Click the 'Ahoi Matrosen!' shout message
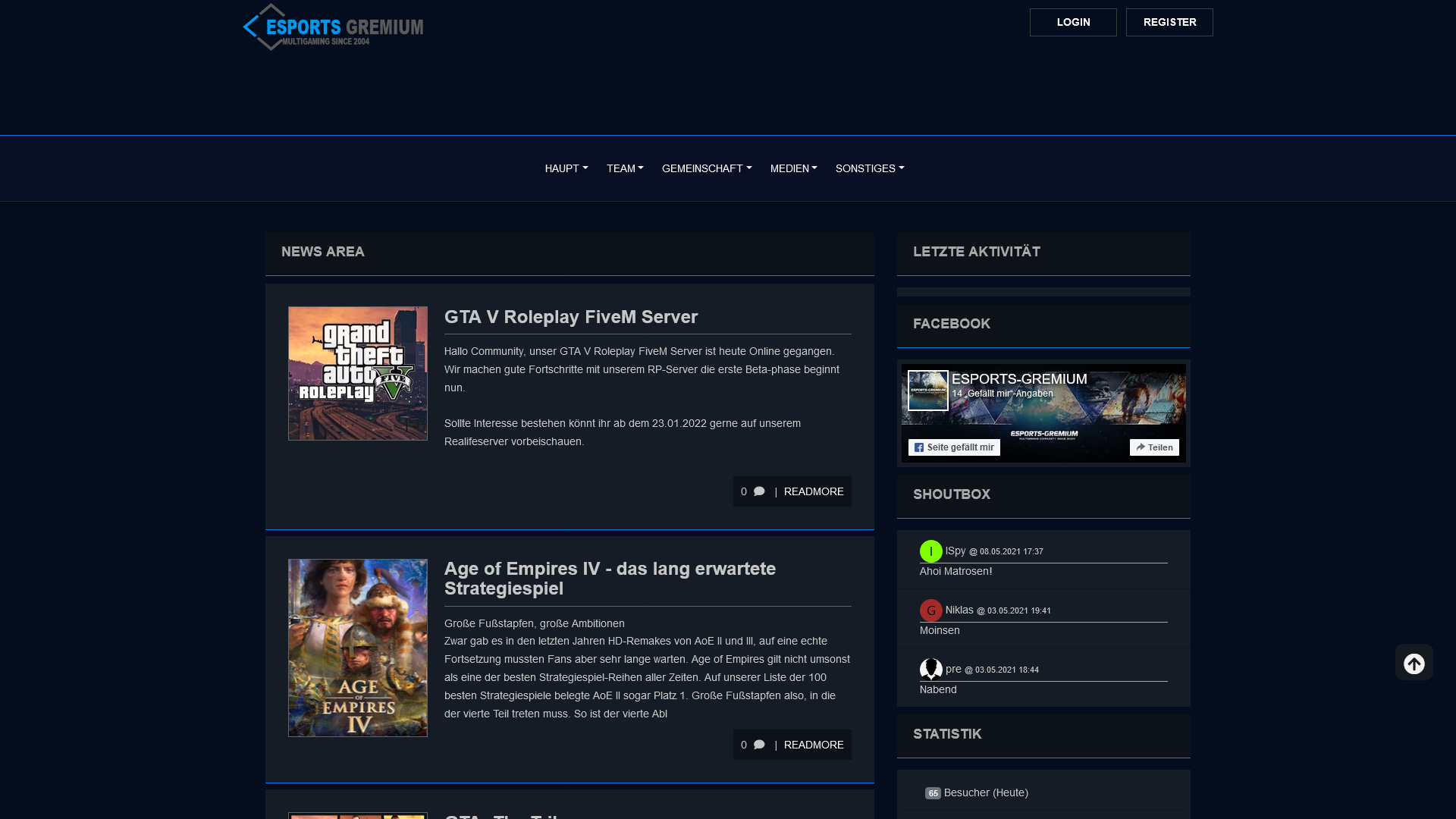 (955, 571)
